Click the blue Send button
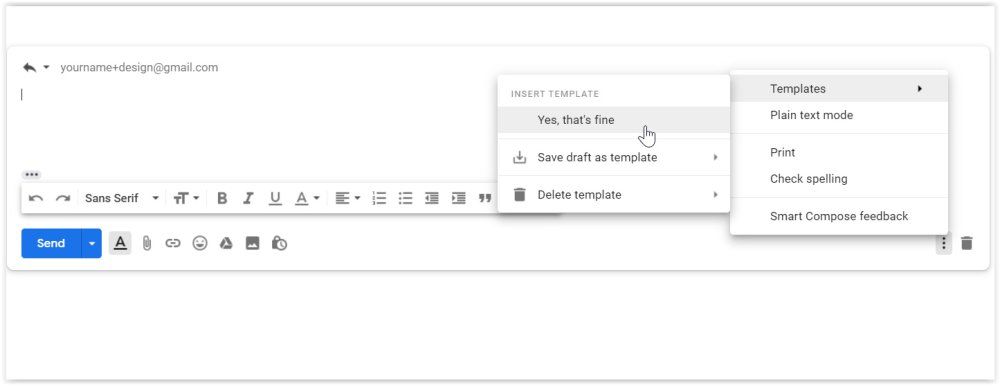 [x=51, y=243]
